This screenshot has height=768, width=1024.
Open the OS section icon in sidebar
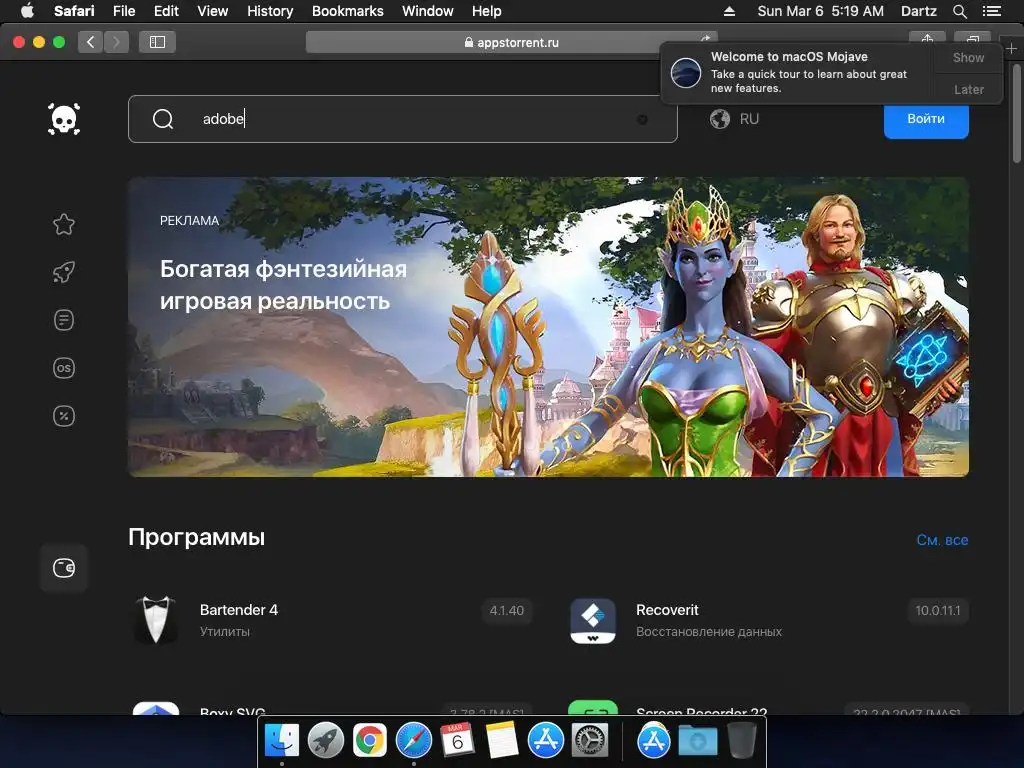[x=64, y=368]
